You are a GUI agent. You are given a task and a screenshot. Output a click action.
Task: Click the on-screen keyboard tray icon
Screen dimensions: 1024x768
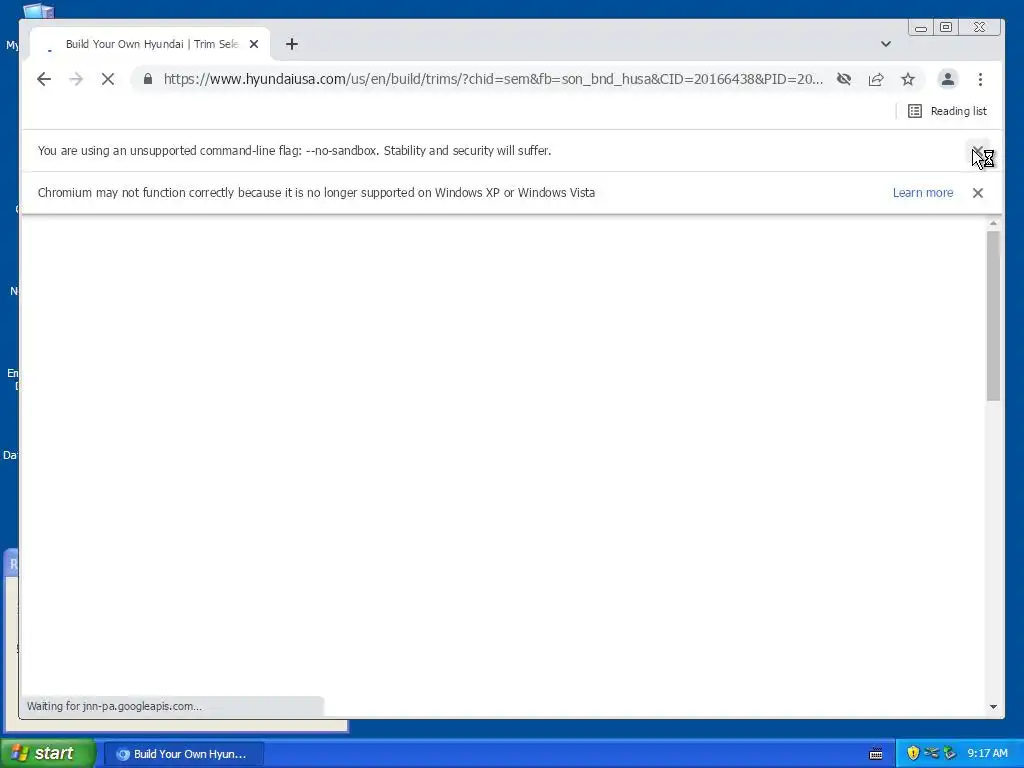pyautogui.click(x=876, y=754)
